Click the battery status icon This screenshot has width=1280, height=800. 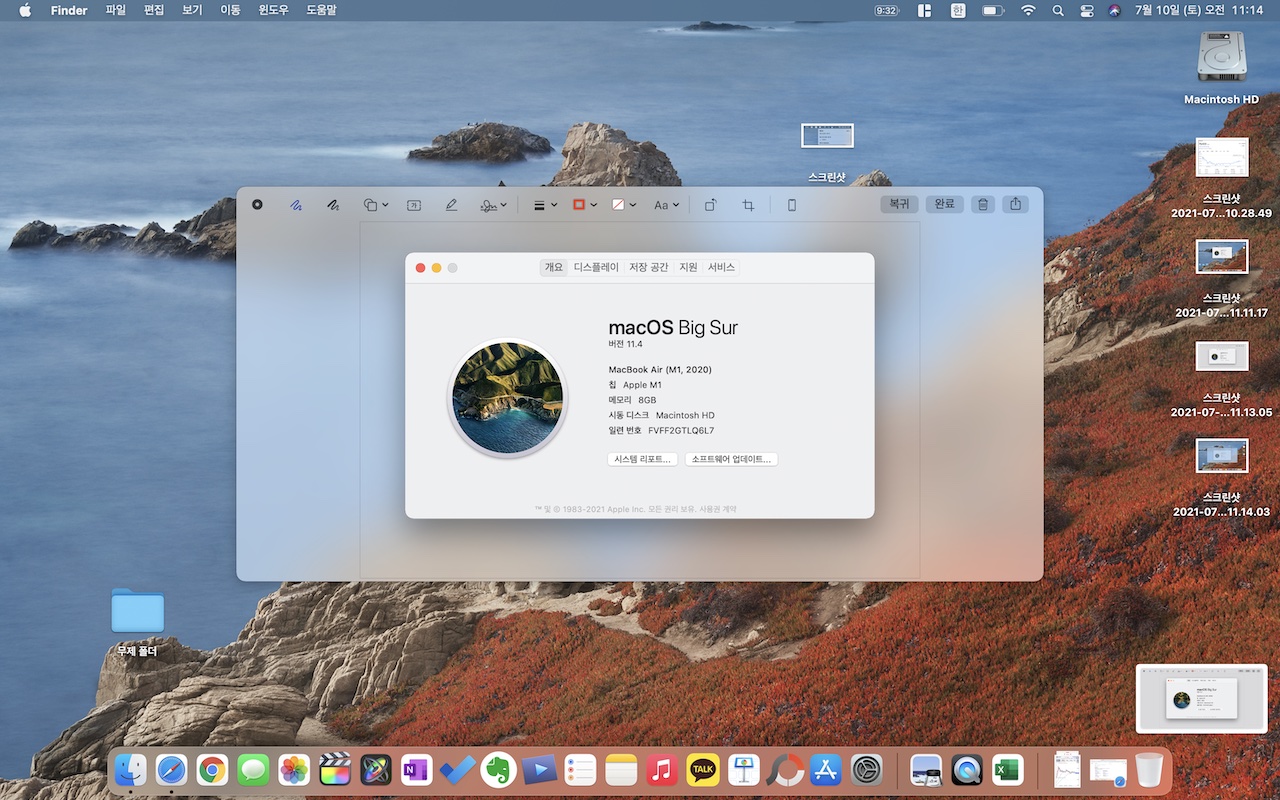click(x=993, y=10)
